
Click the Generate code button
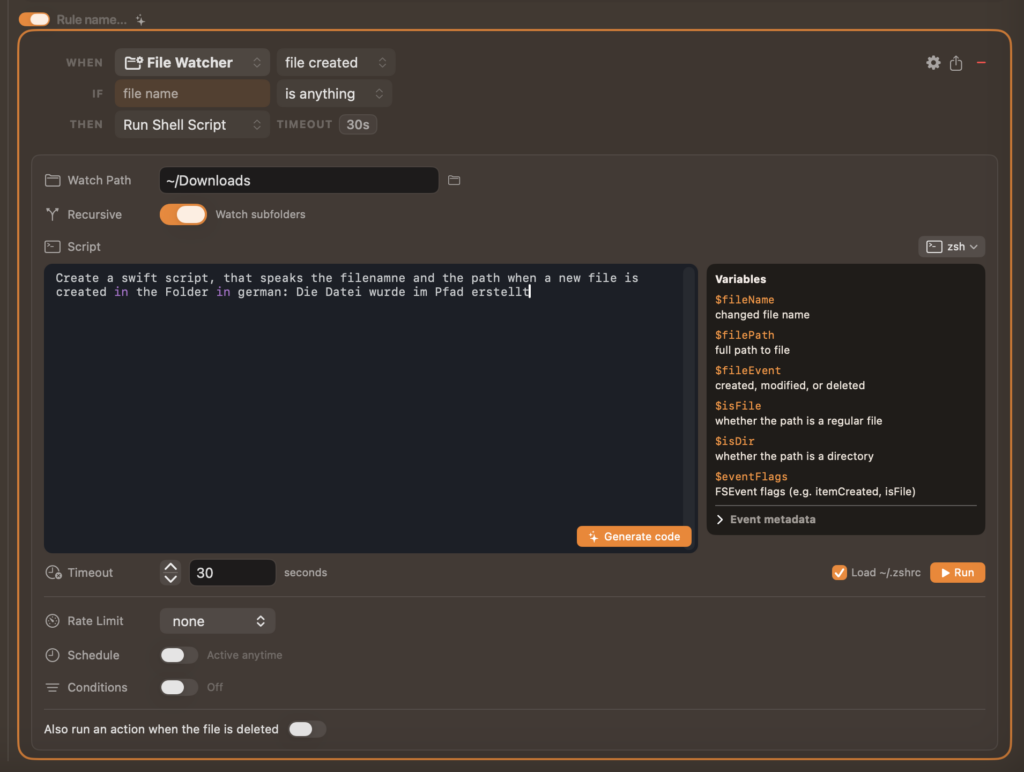(x=633, y=537)
